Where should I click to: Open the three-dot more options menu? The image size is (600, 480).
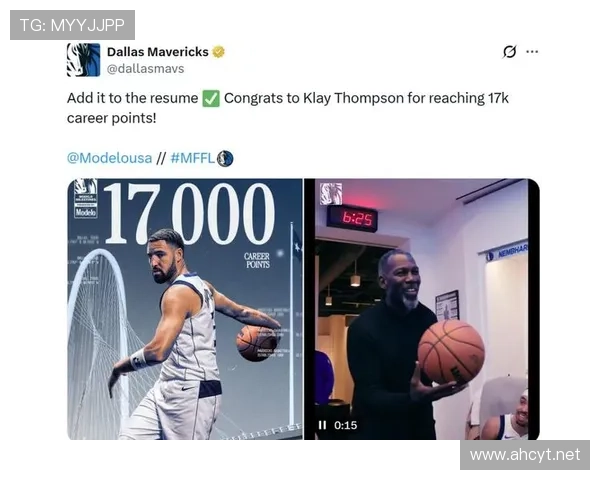(x=532, y=52)
